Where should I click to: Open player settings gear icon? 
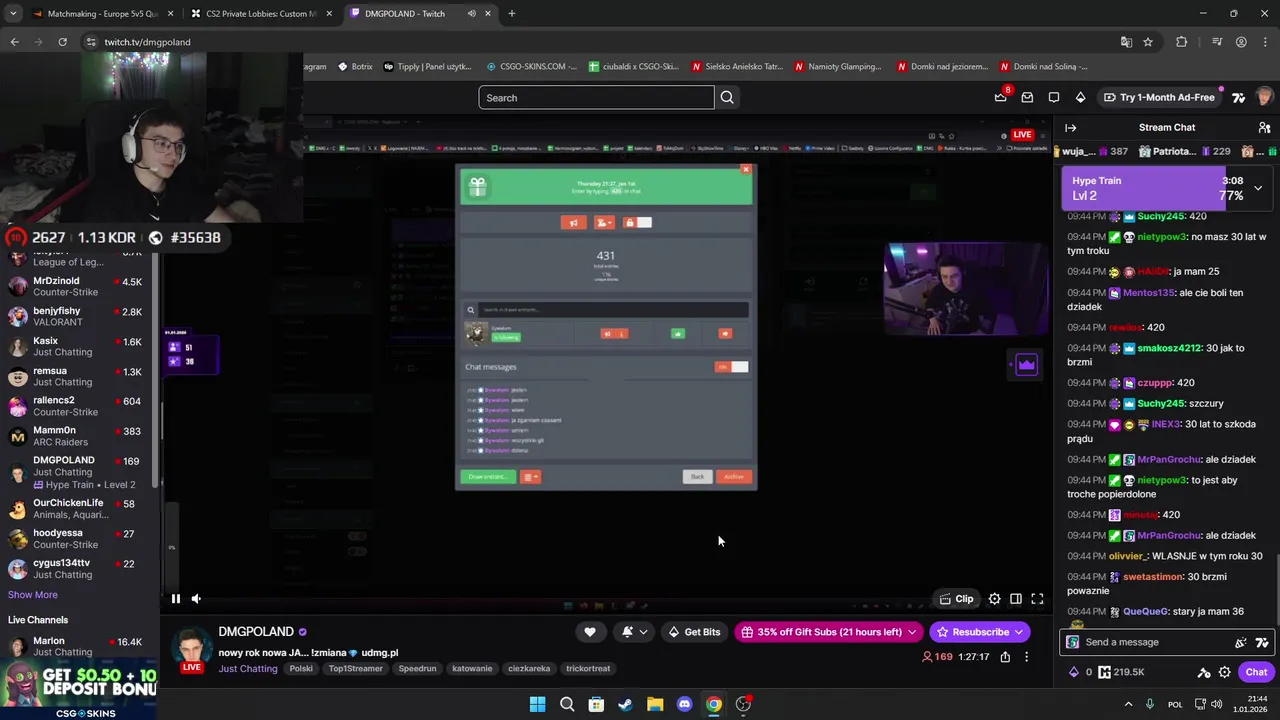click(994, 599)
